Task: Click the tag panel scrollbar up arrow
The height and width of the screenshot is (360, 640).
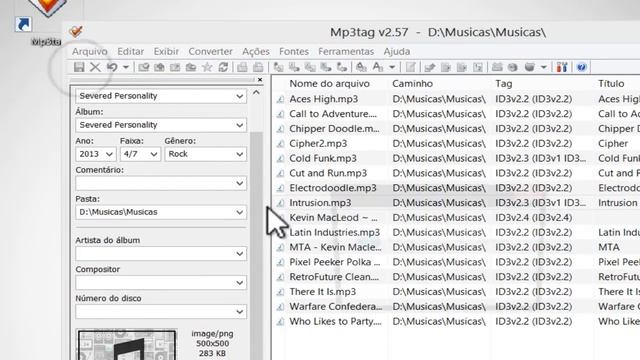Action: click(256, 93)
